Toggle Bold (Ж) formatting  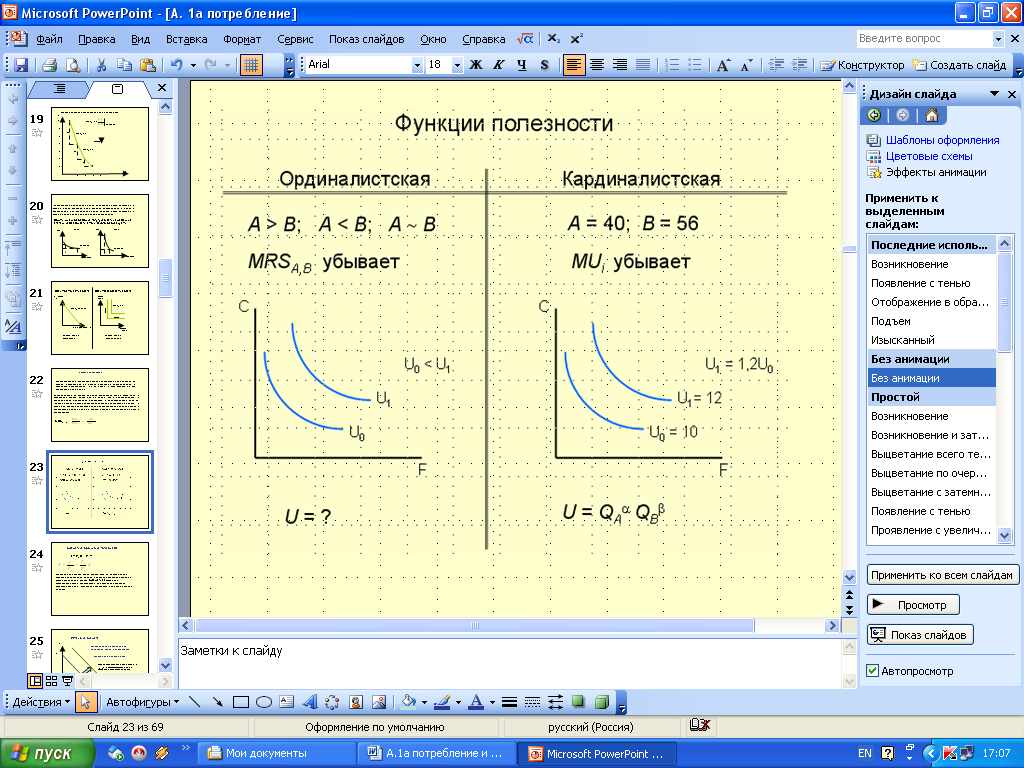pos(476,65)
